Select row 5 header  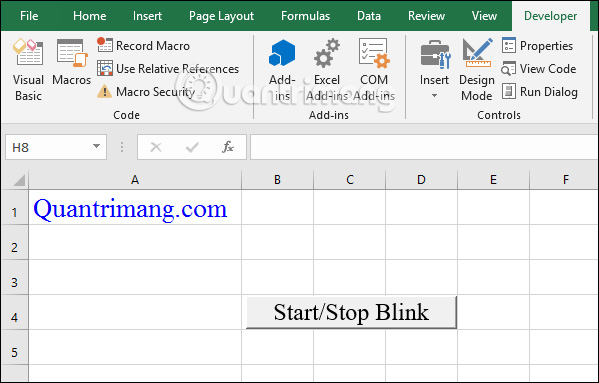point(15,347)
